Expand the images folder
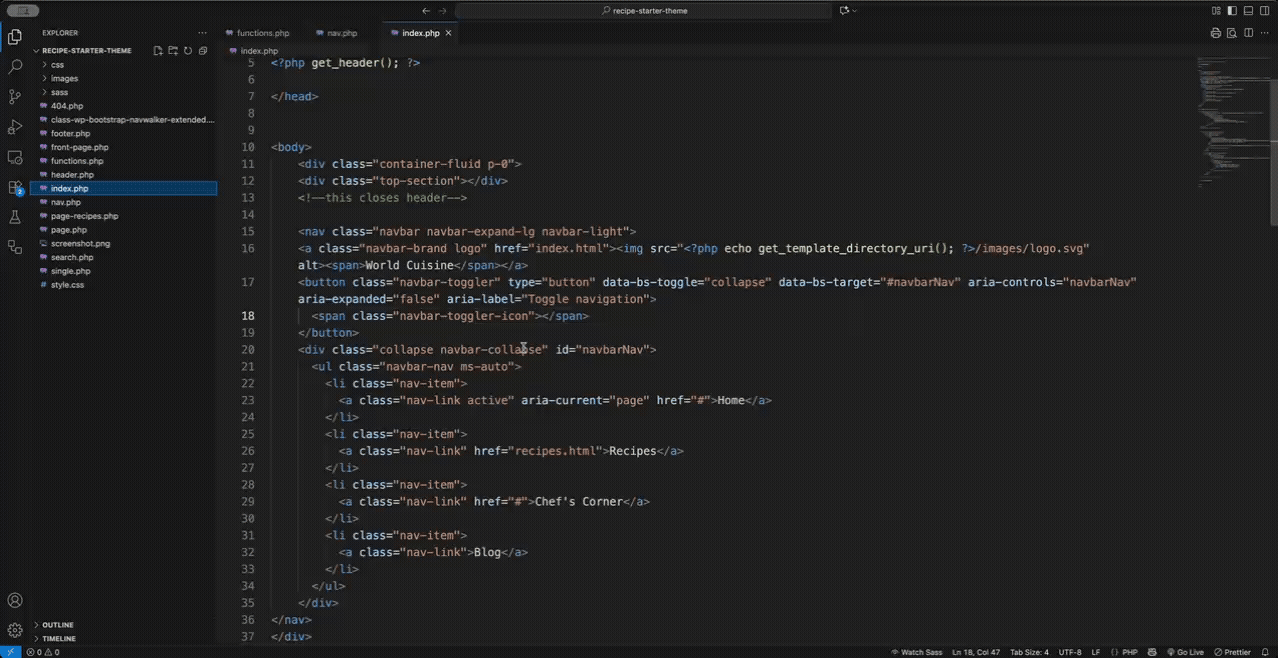 tap(64, 78)
